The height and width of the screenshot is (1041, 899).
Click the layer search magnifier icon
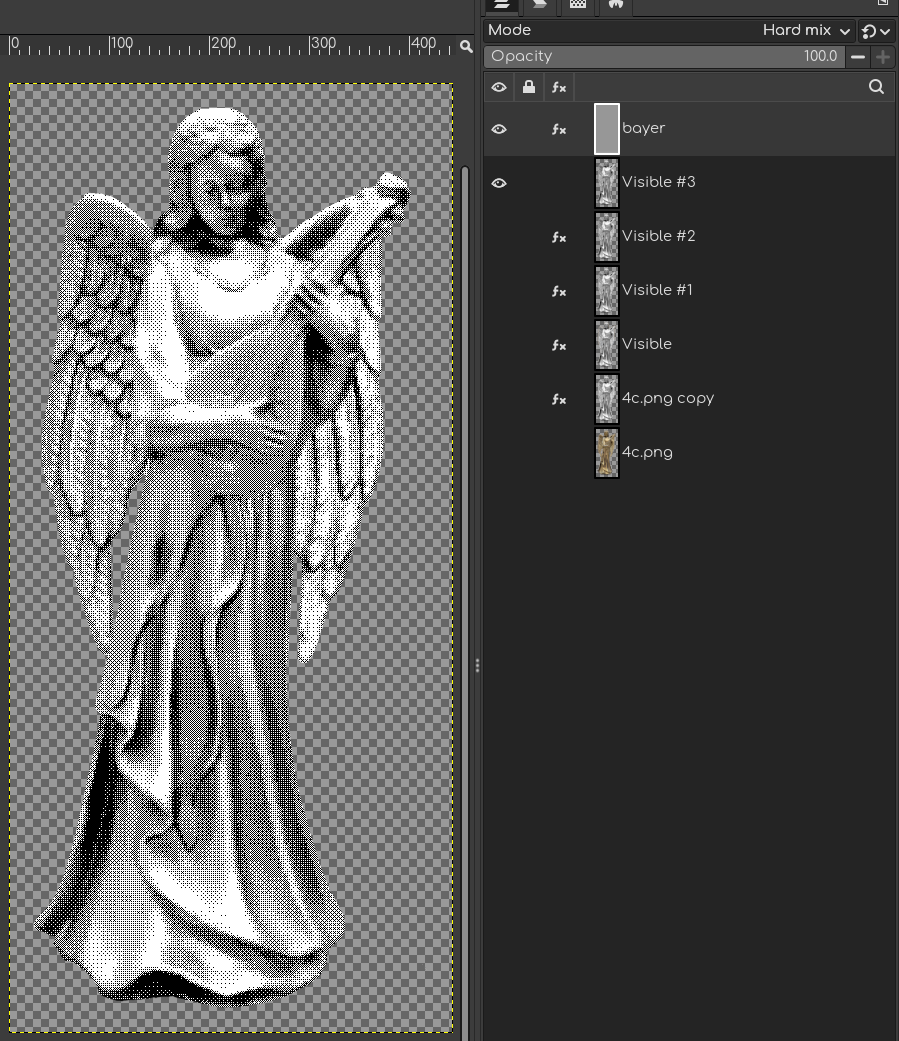pos(876,87)
